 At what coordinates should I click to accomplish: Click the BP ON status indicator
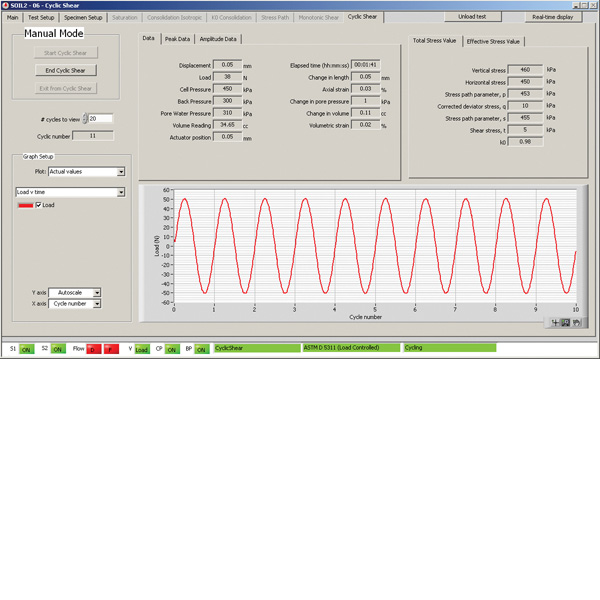[x=202, y=349]
